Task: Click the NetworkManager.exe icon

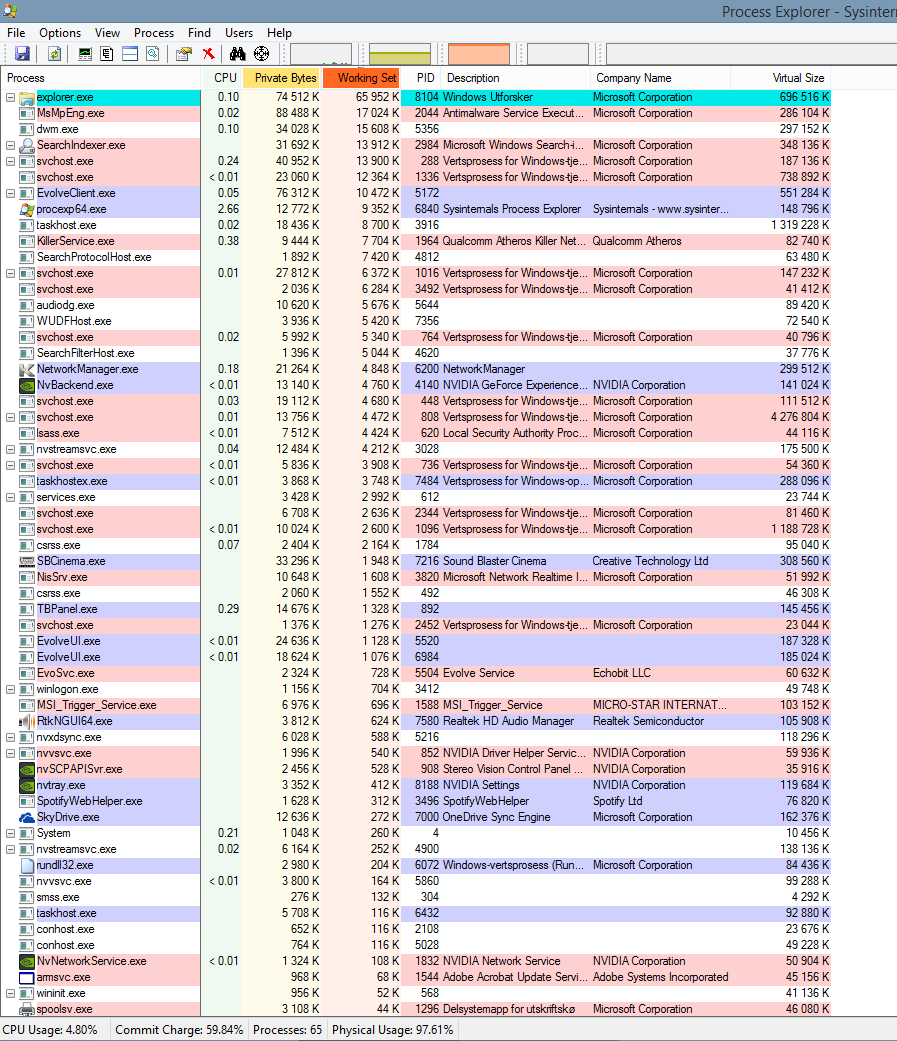Action: point(27,369)
